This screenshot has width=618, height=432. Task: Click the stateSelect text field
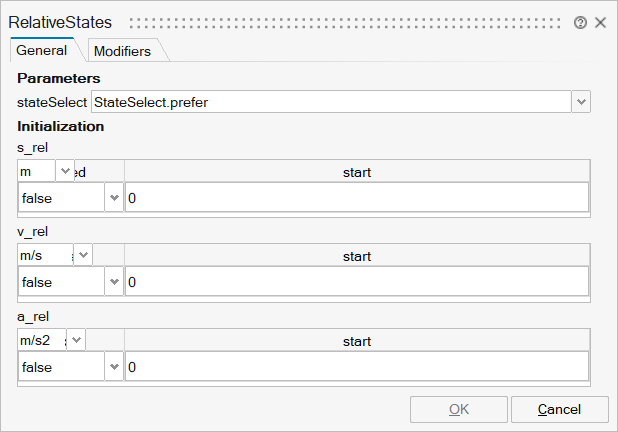point(330,102)
